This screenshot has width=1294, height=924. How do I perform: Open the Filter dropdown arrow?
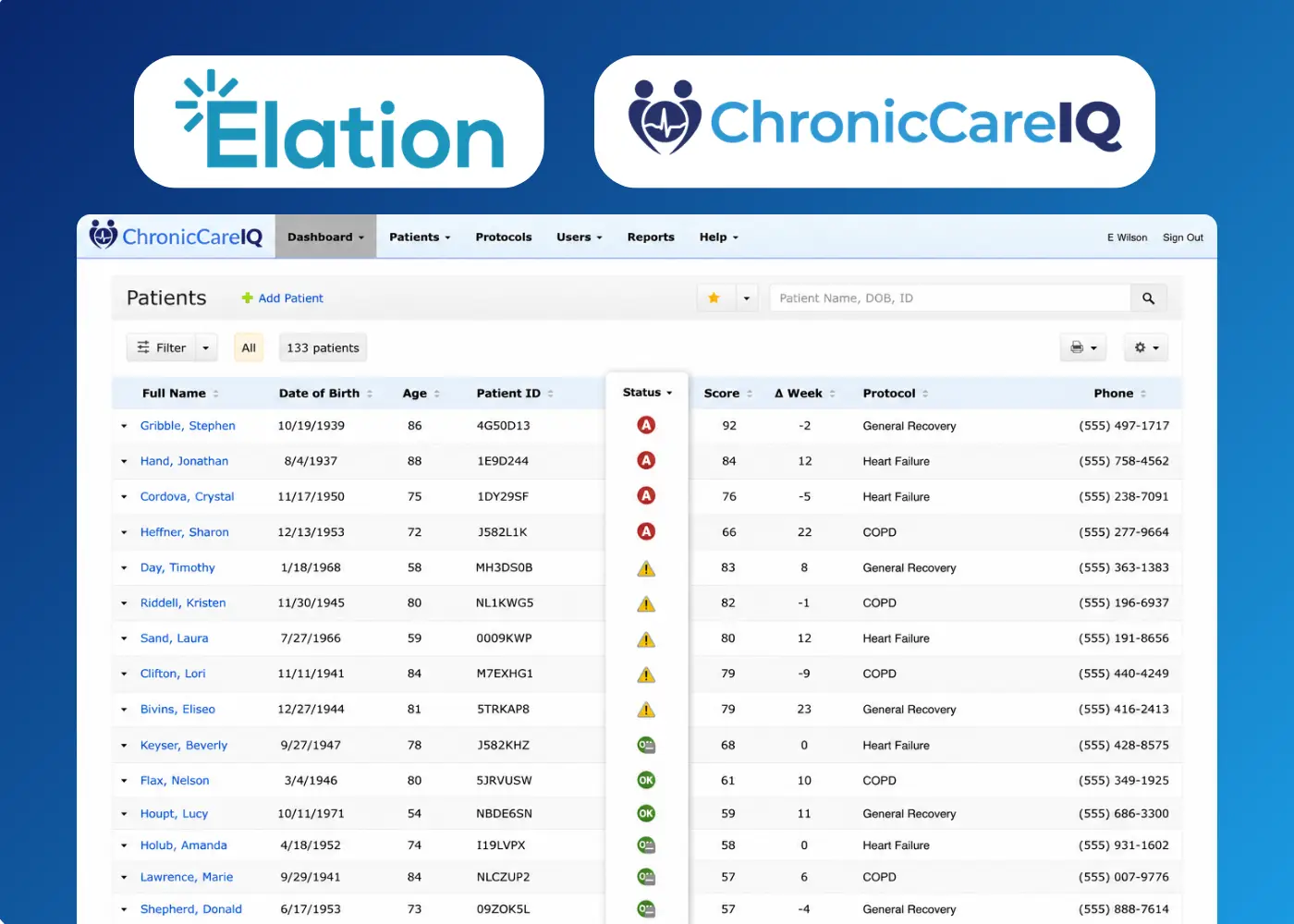point(206,347)
